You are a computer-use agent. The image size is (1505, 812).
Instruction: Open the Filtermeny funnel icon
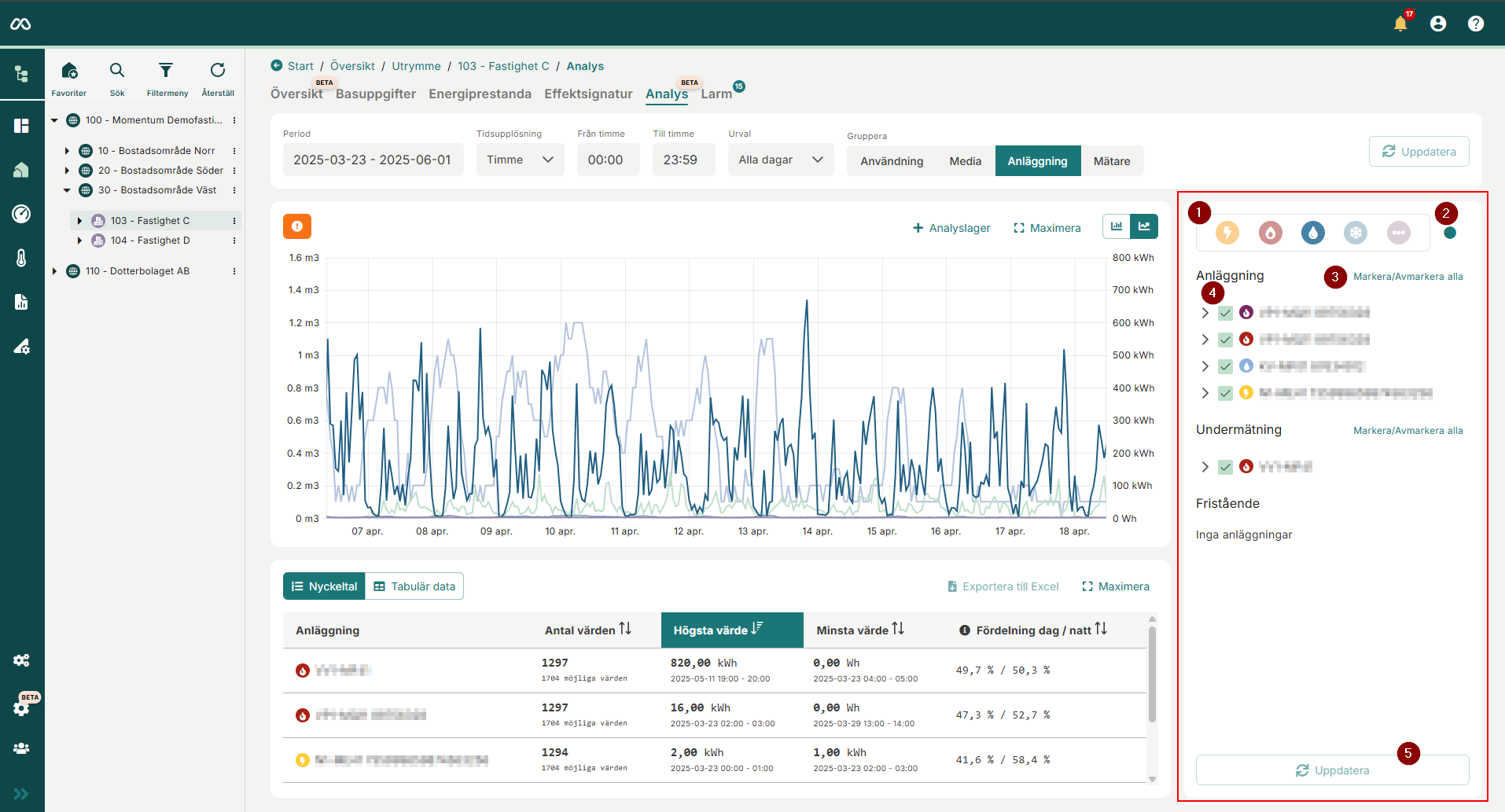point(166,71)
